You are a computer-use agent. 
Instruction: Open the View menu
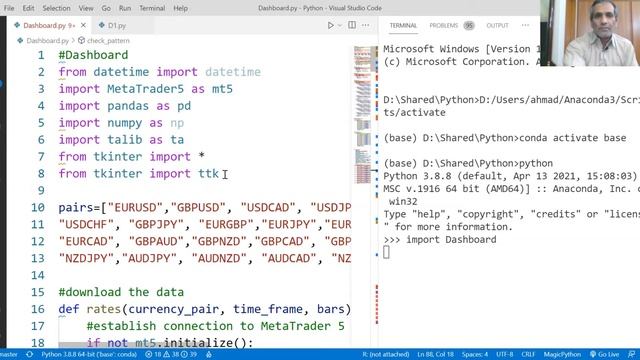click(86, 8)
